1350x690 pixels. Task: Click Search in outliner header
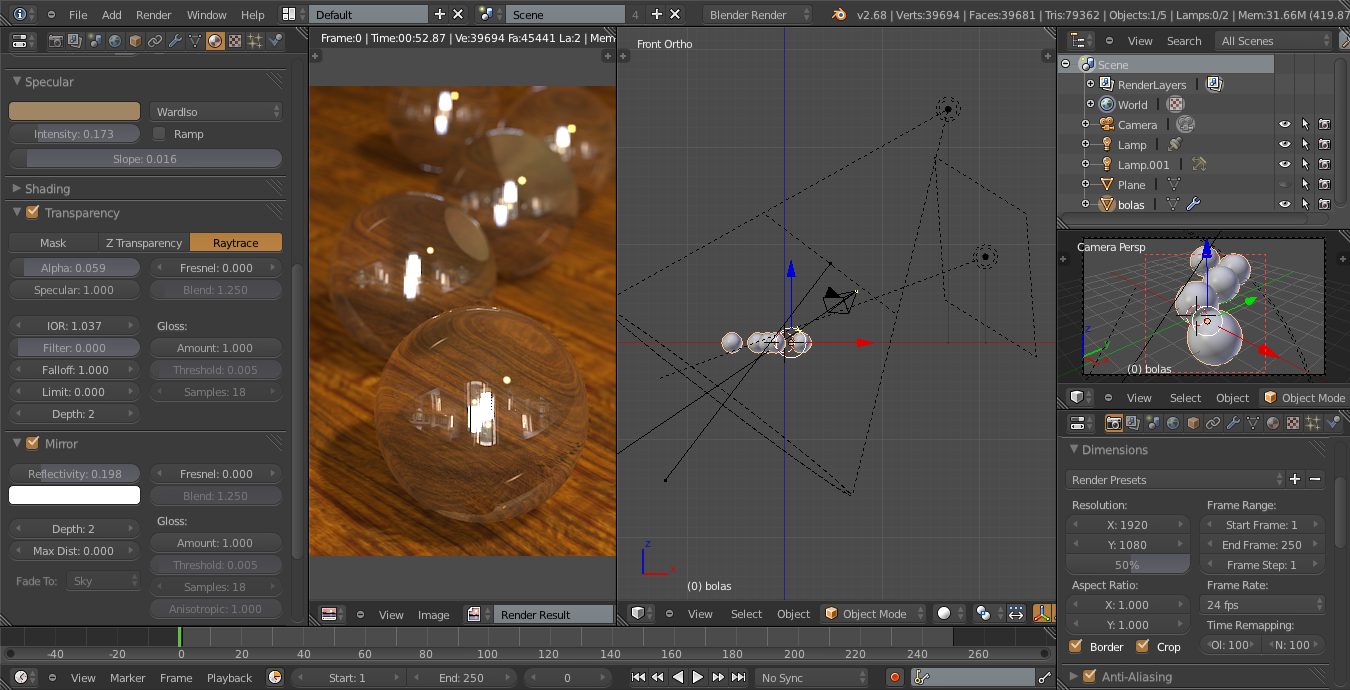(x=1184, y=41)
